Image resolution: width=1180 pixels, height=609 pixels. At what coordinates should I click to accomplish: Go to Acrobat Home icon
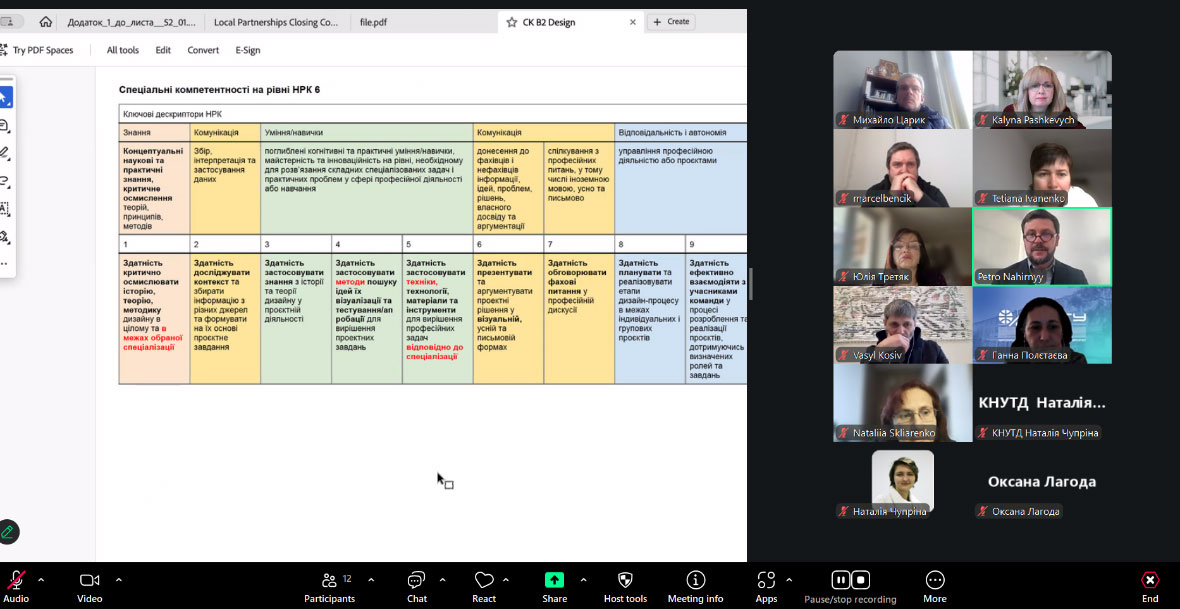(45, 22)
